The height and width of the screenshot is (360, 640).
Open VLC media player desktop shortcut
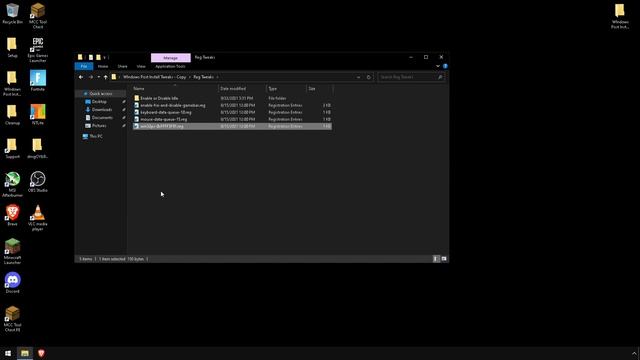(x=38, y=218)
